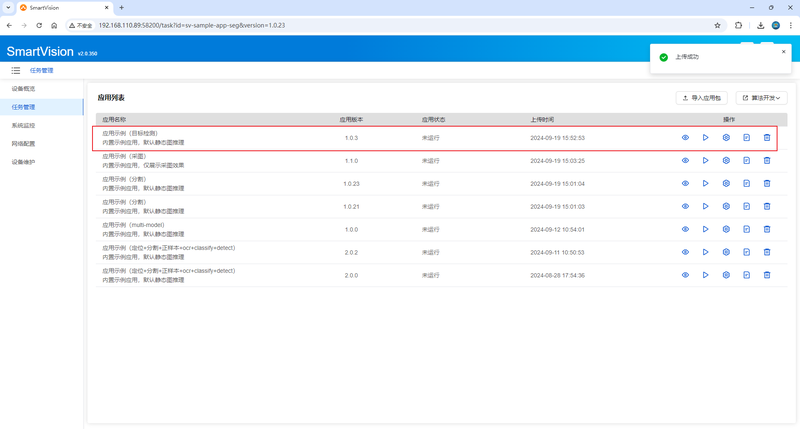
Task: Open document icon for multi-model app row
Action: (746, 230)
